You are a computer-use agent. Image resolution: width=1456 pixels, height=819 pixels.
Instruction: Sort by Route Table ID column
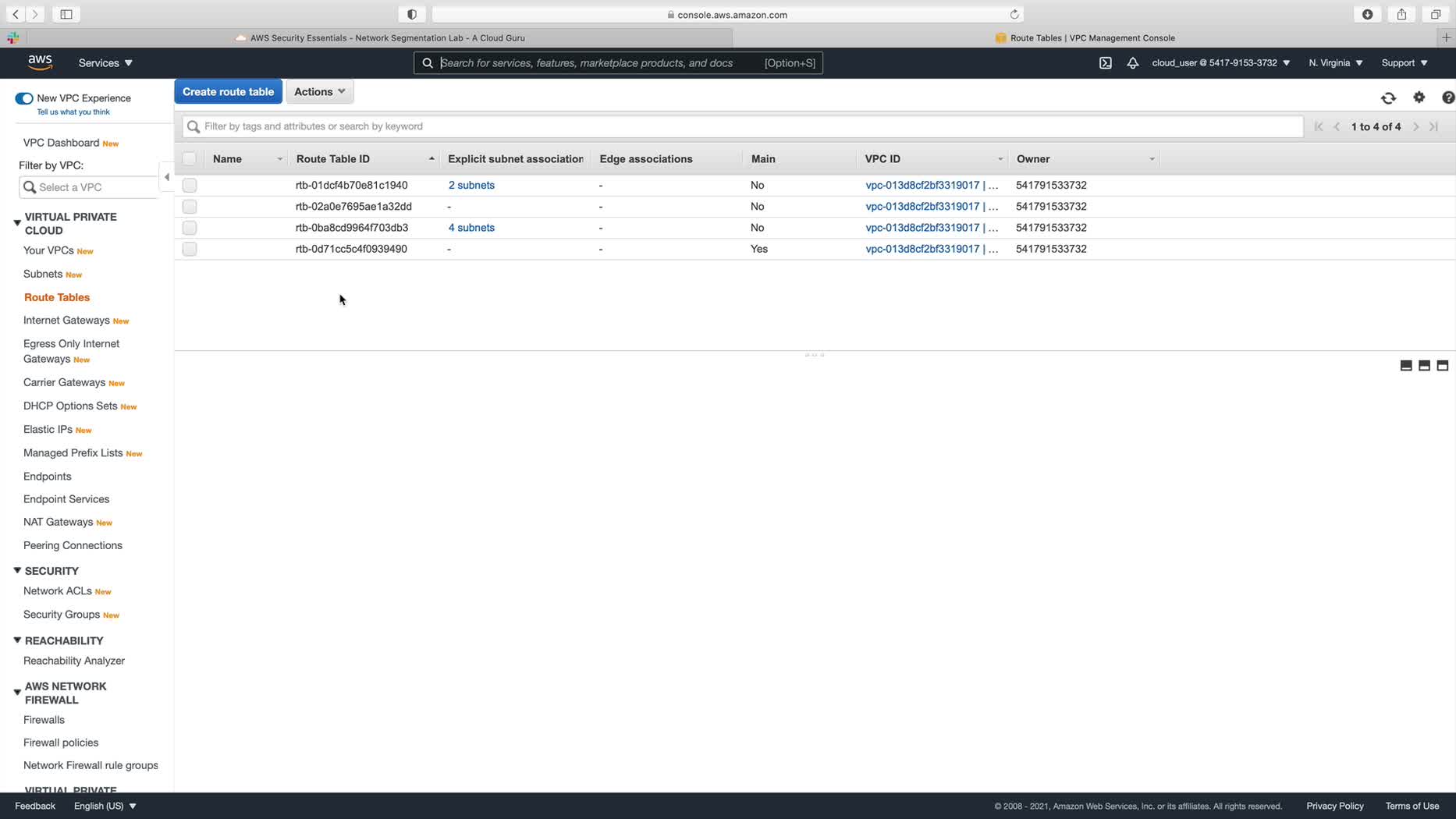pyautogui.click(x=333, y=159)
